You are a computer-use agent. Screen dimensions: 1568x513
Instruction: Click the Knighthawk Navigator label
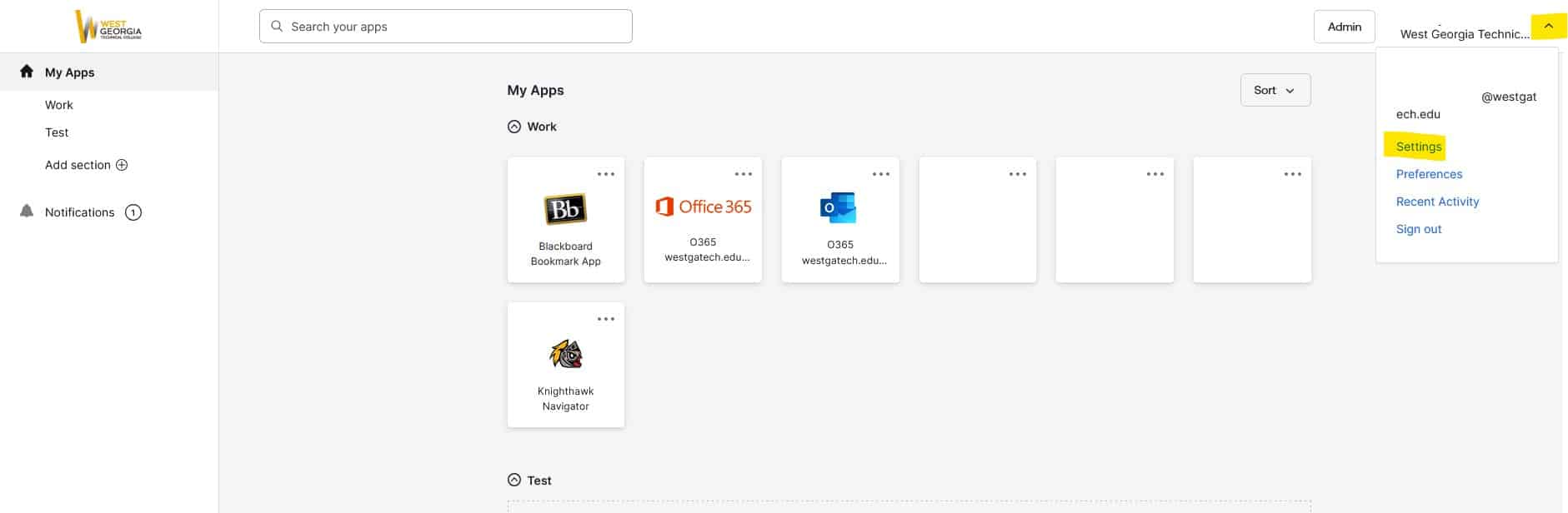click(x=566, y=399)
